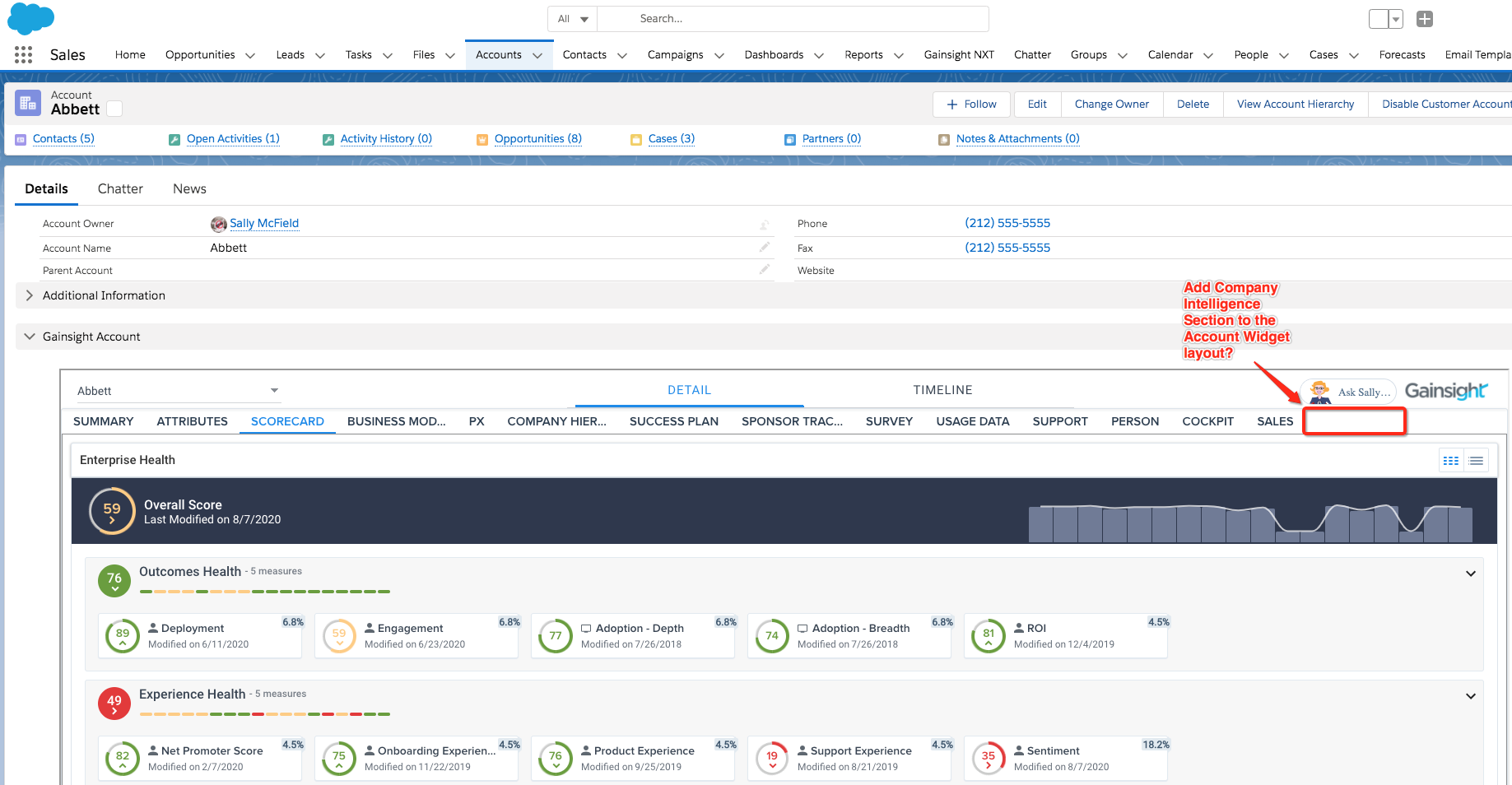
Task: Open the Sally McField owner link
Action: click(x=264, y=224)
